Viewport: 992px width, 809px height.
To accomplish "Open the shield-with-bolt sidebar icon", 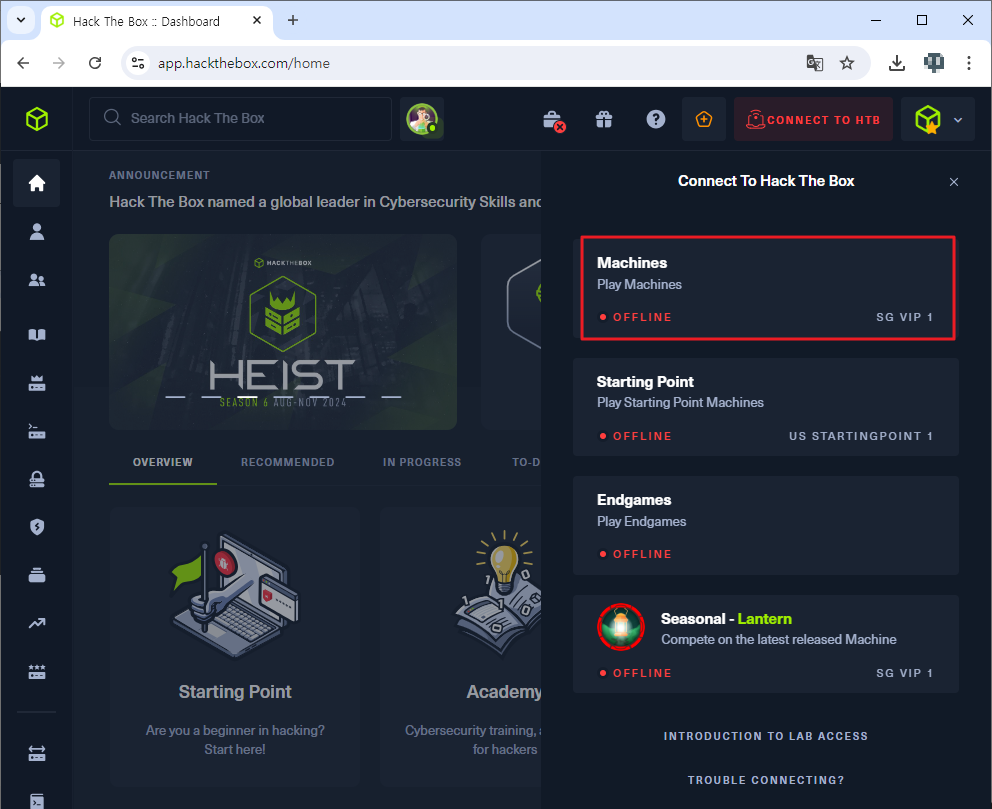I will tap(37, 527).
